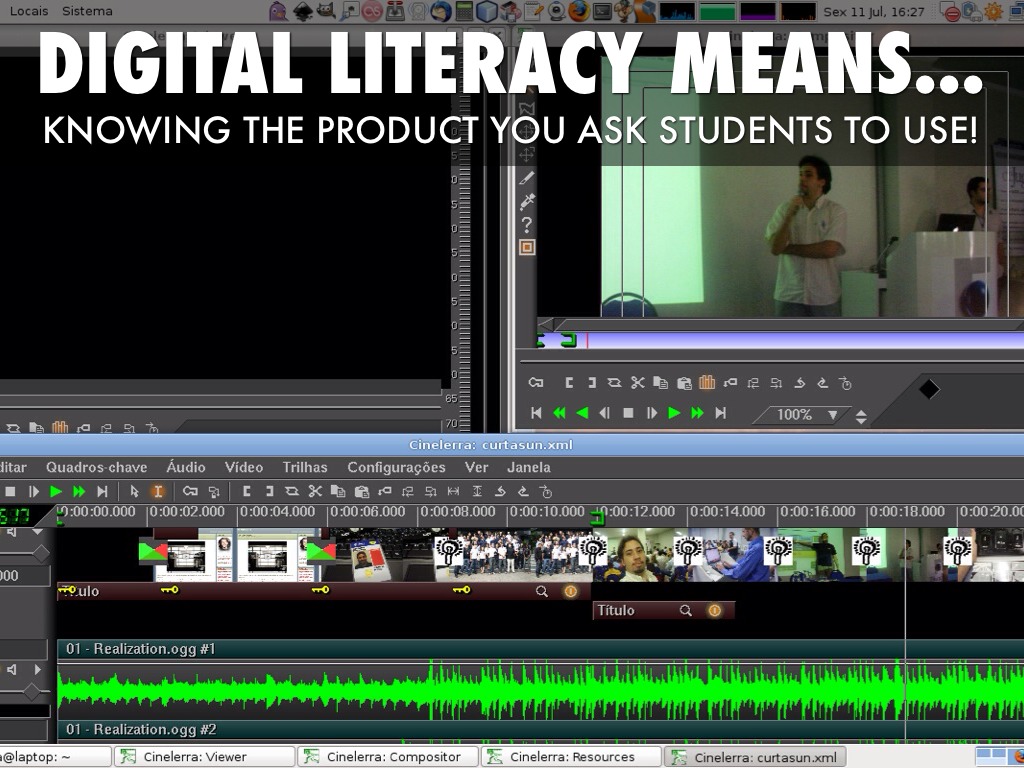Switch to Cinelerra: Viewer taskbar window
This screenshot has height=768, width=1024.
[204, 757]
